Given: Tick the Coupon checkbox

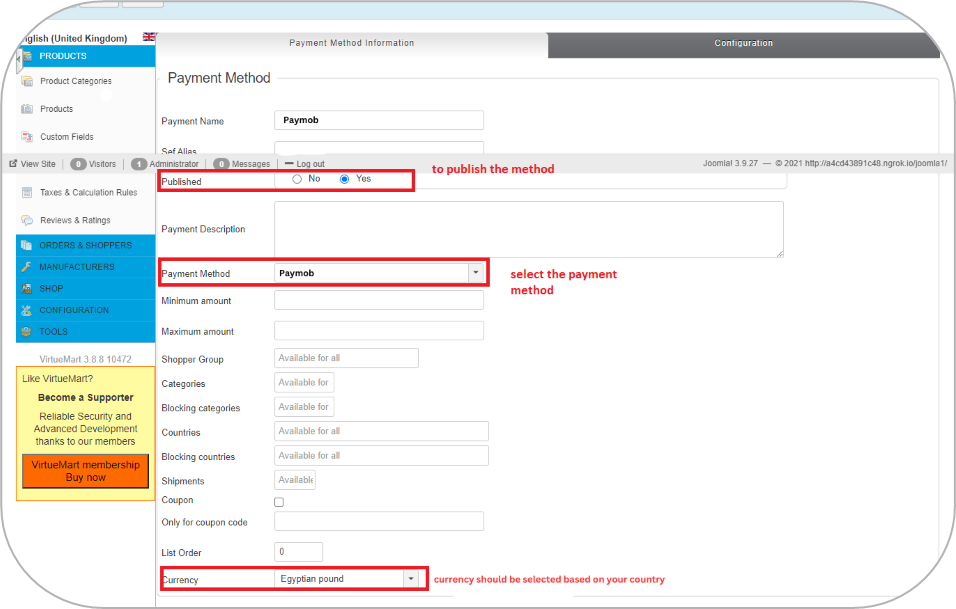Looking at the screenshot, I should (279, 502).
